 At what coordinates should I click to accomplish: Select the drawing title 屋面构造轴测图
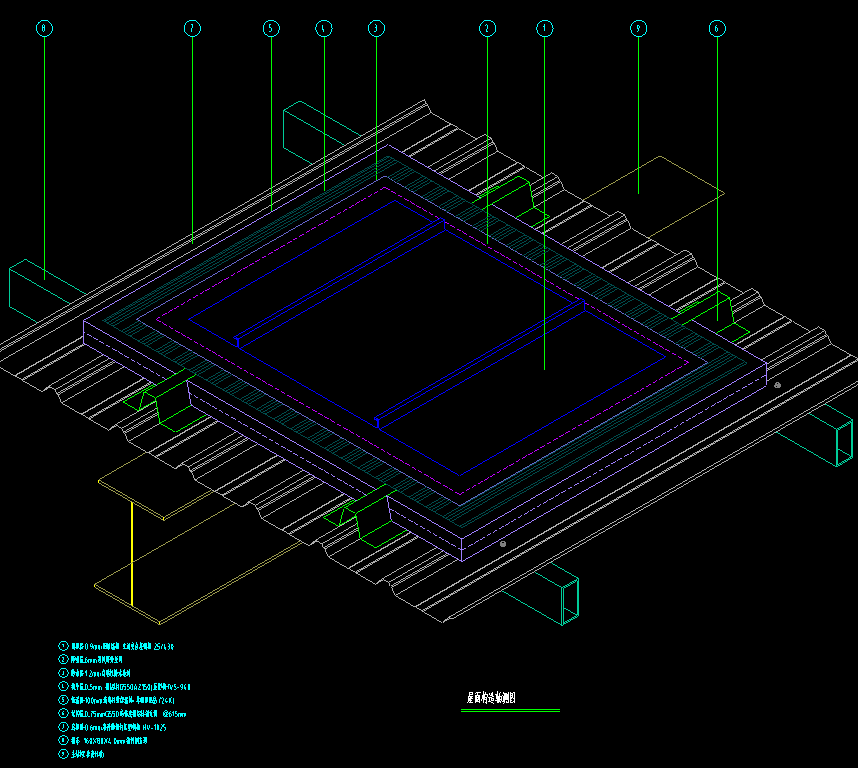click(491, 697)
